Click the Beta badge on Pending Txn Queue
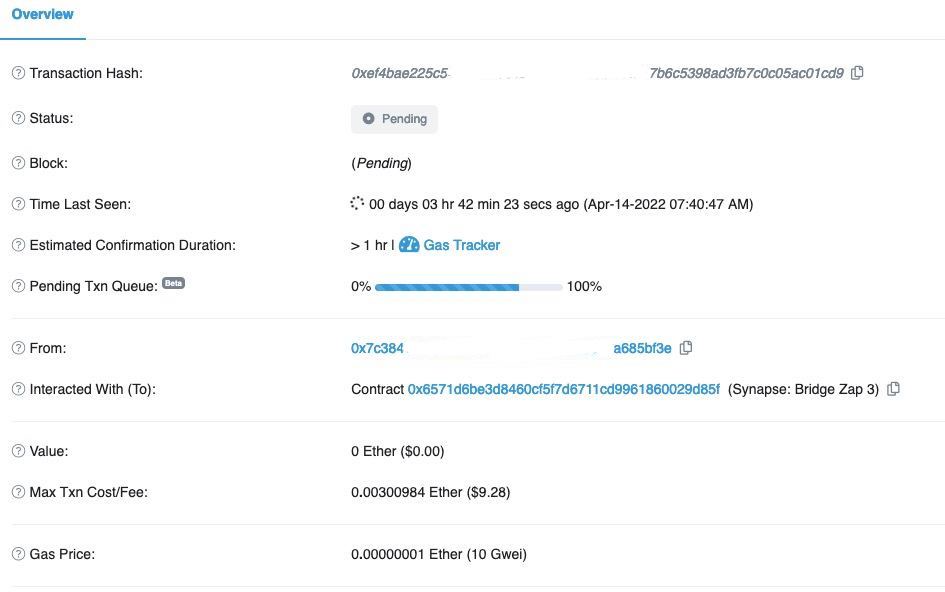945x592 pixels. (x=173, y=283)
